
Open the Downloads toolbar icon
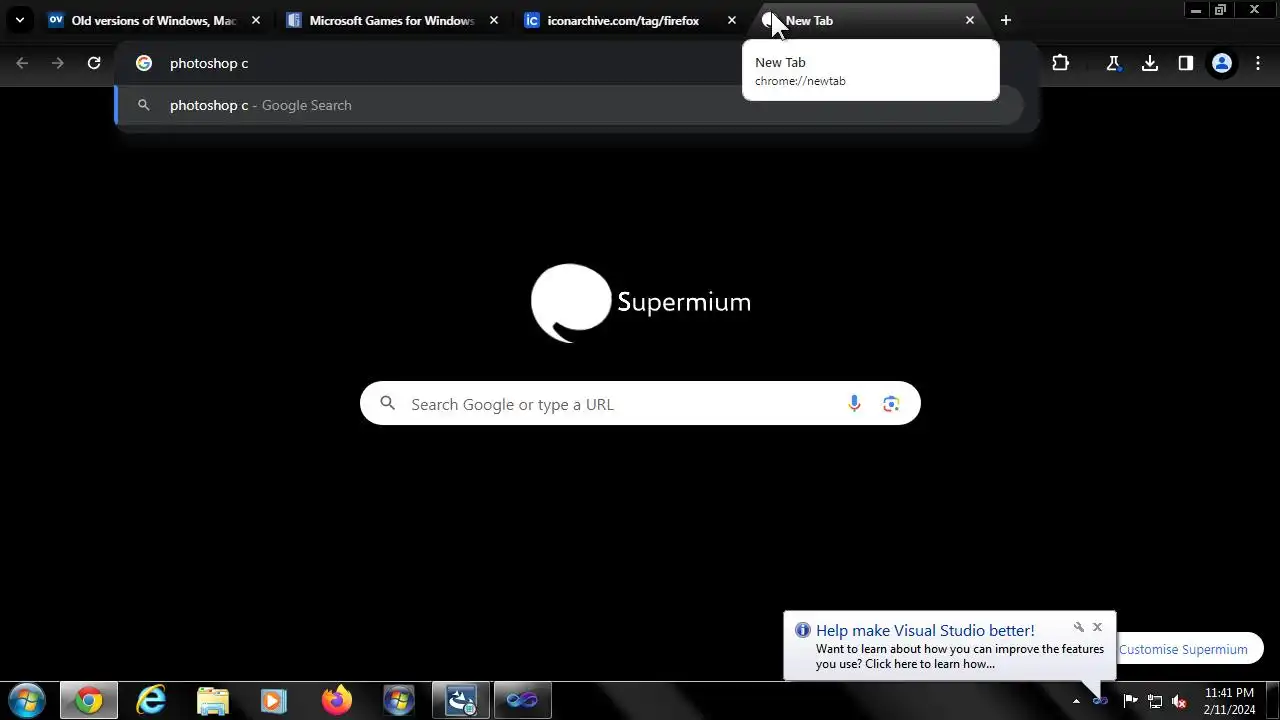click(1150, 63)
